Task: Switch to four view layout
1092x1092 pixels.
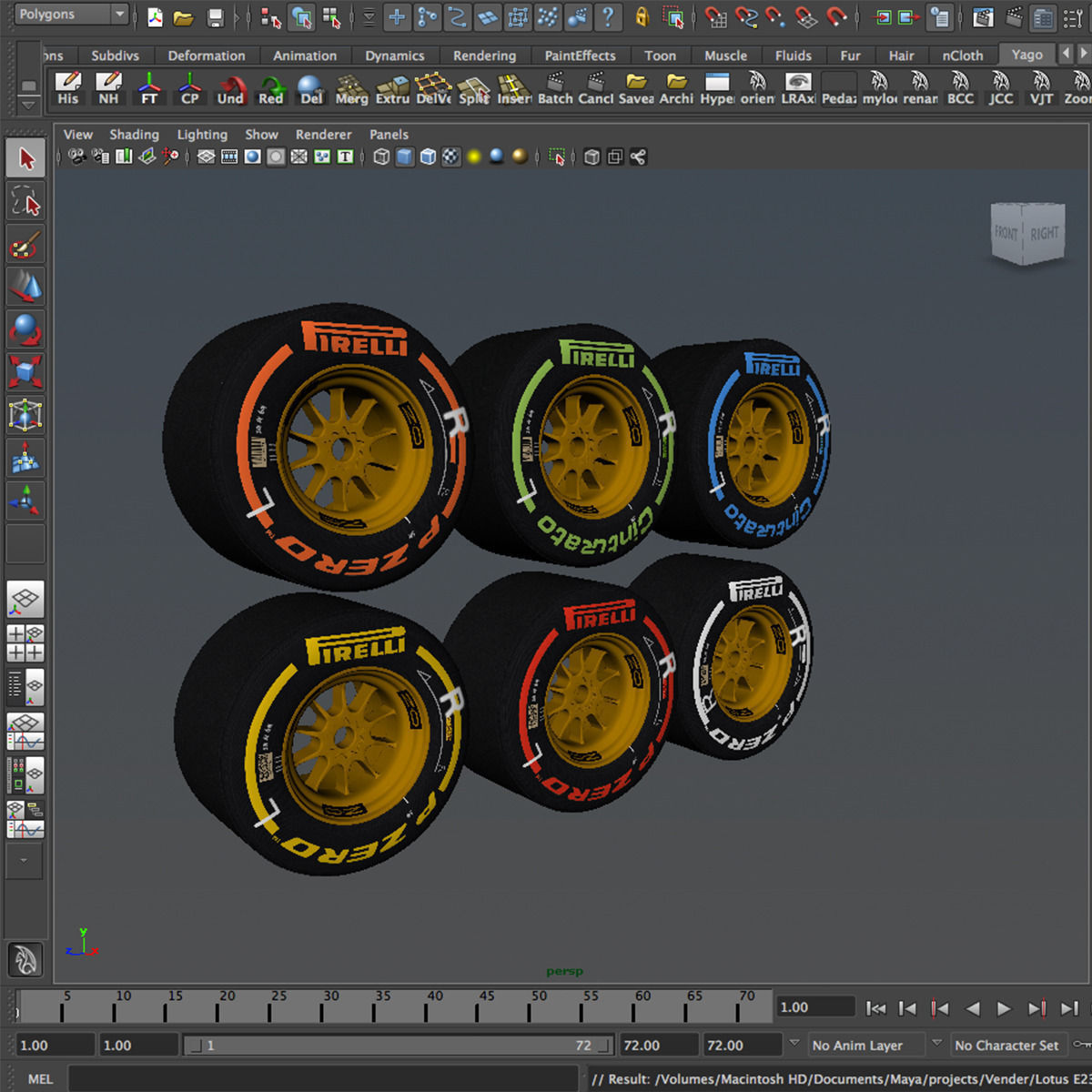Action: click(25, 643)
